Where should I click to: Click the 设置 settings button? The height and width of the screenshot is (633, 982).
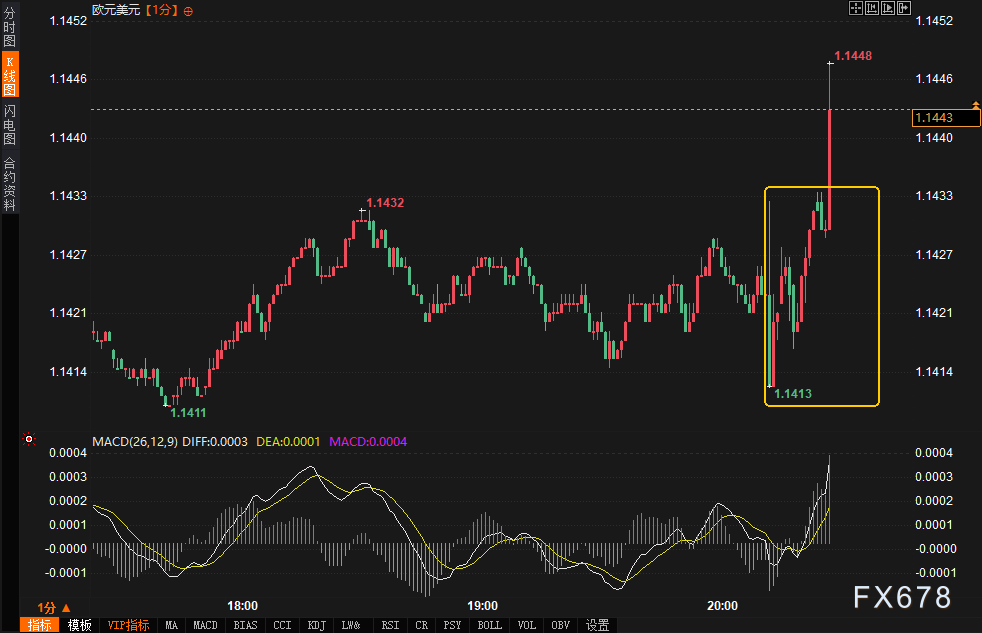[598, 625]
